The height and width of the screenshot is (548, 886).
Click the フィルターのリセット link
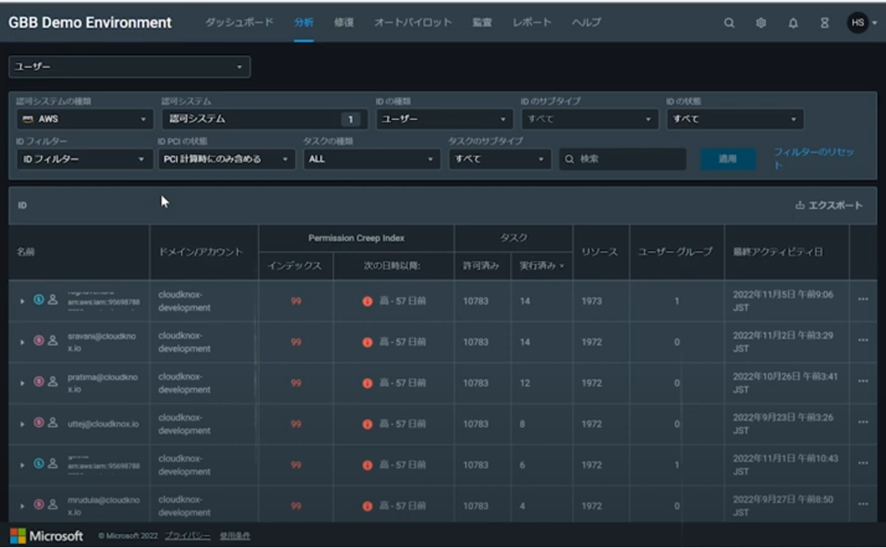[x=813, y=158]
